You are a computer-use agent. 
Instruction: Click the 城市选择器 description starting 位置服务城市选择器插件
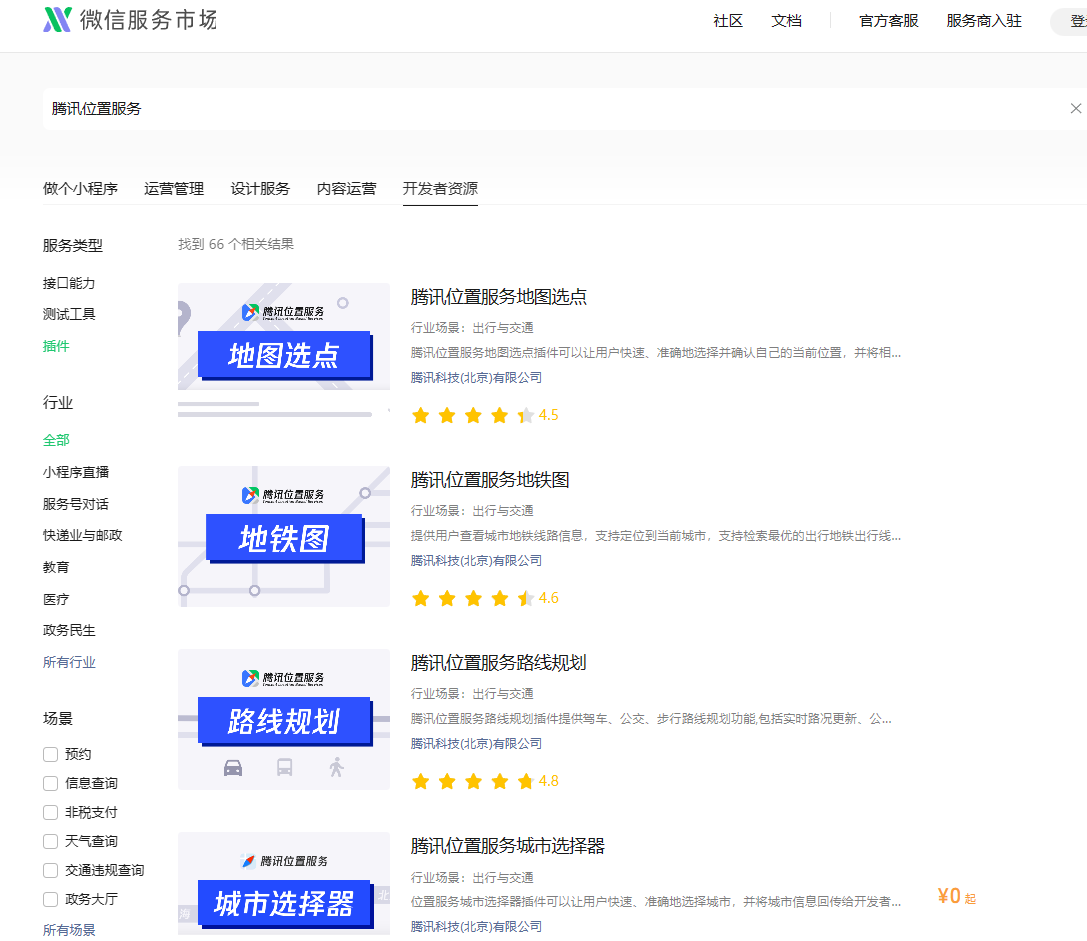[655, 902]
